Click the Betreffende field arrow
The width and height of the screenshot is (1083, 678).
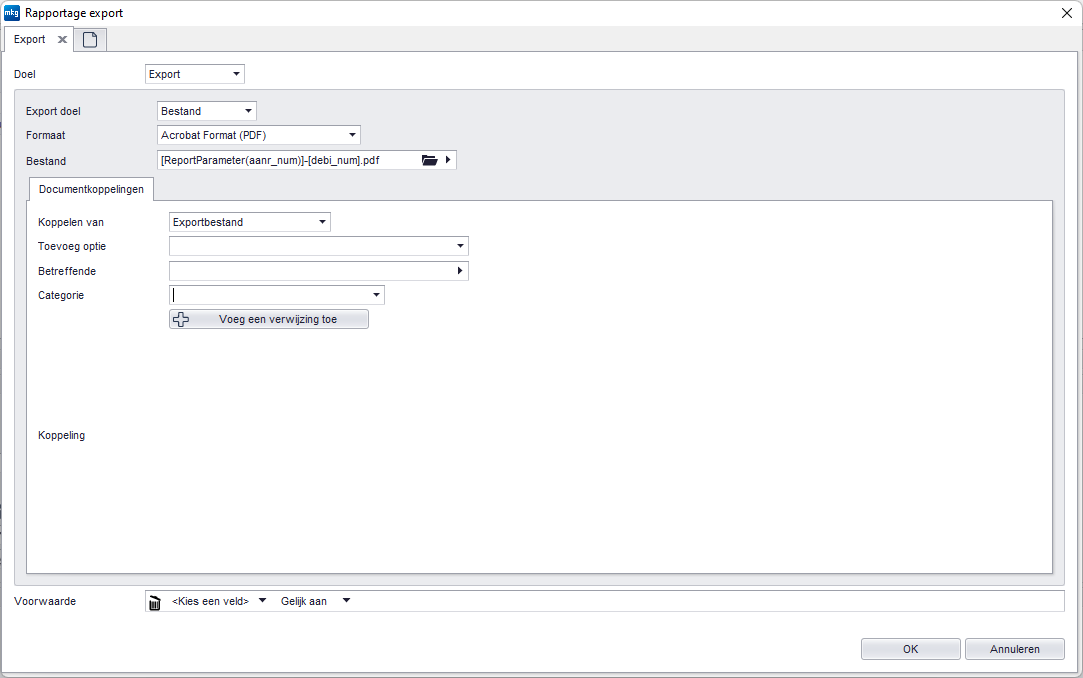(x=460, y=271)
